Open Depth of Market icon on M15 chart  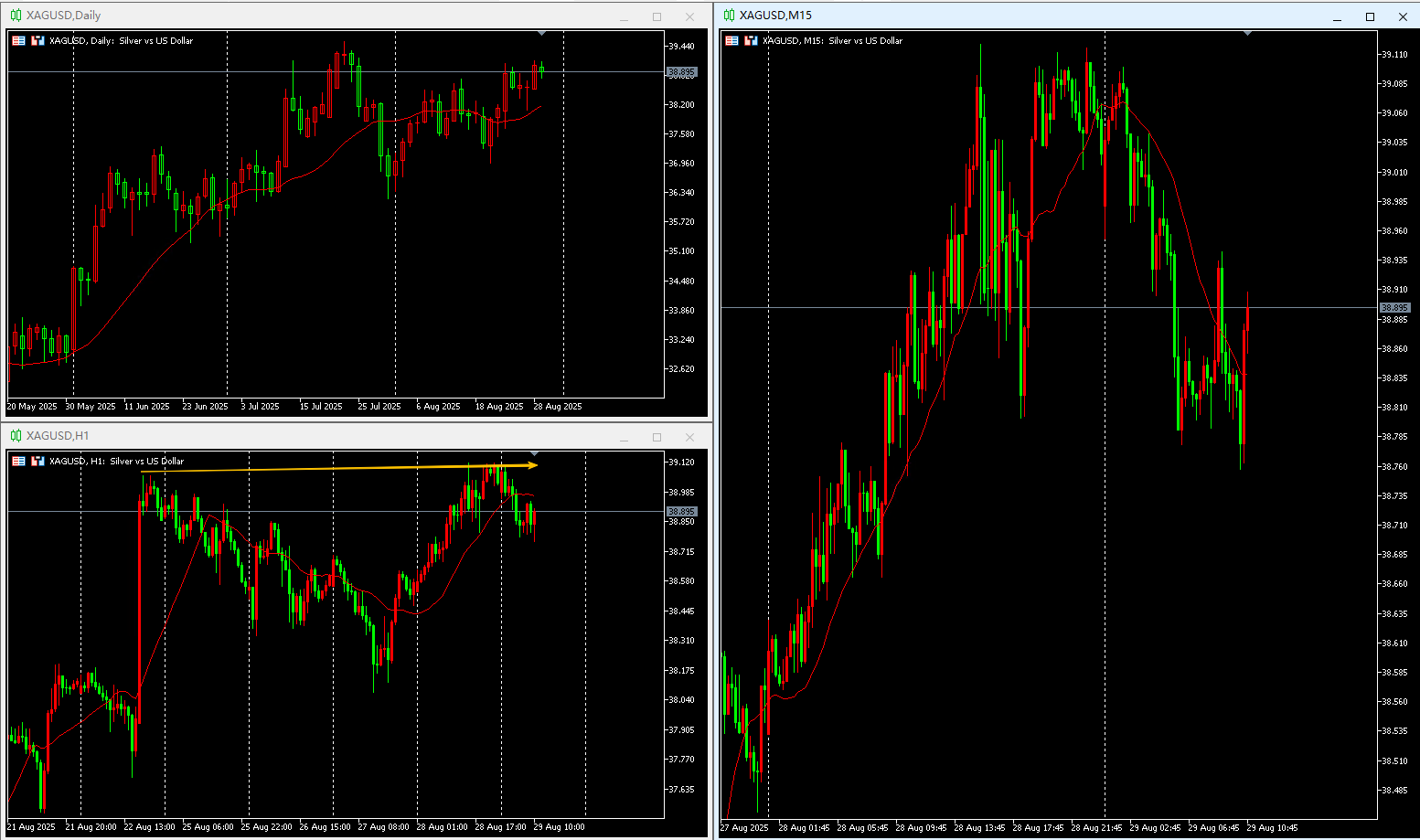coord(751,40)
